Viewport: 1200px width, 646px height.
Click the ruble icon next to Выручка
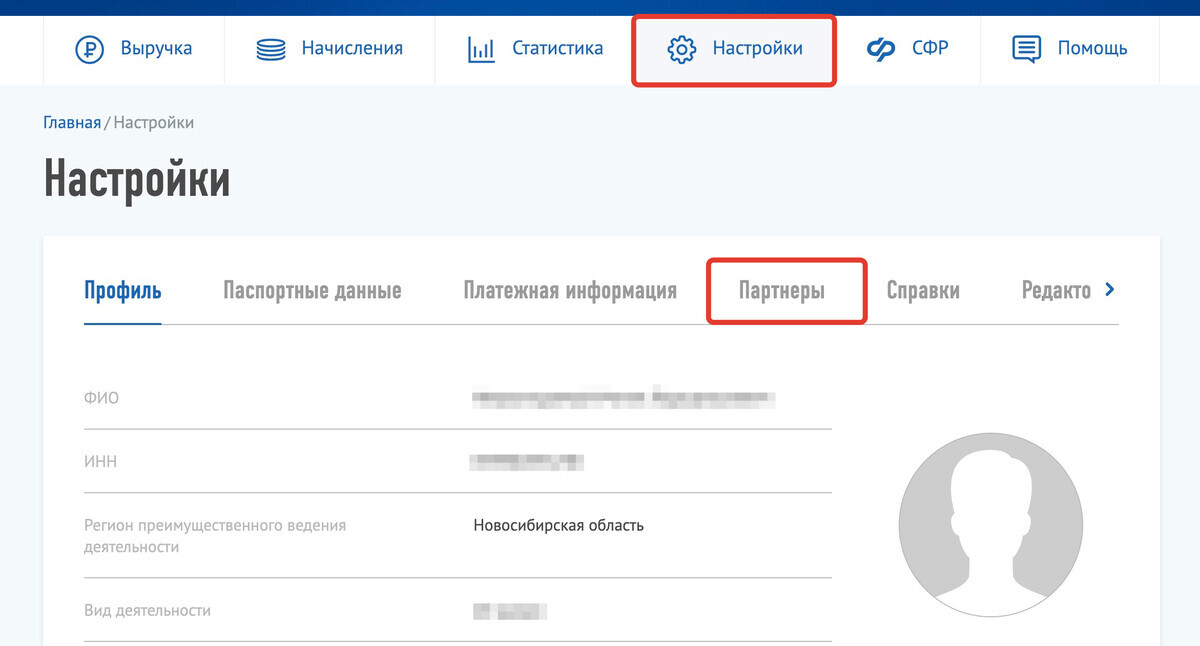tap(90, 48)
